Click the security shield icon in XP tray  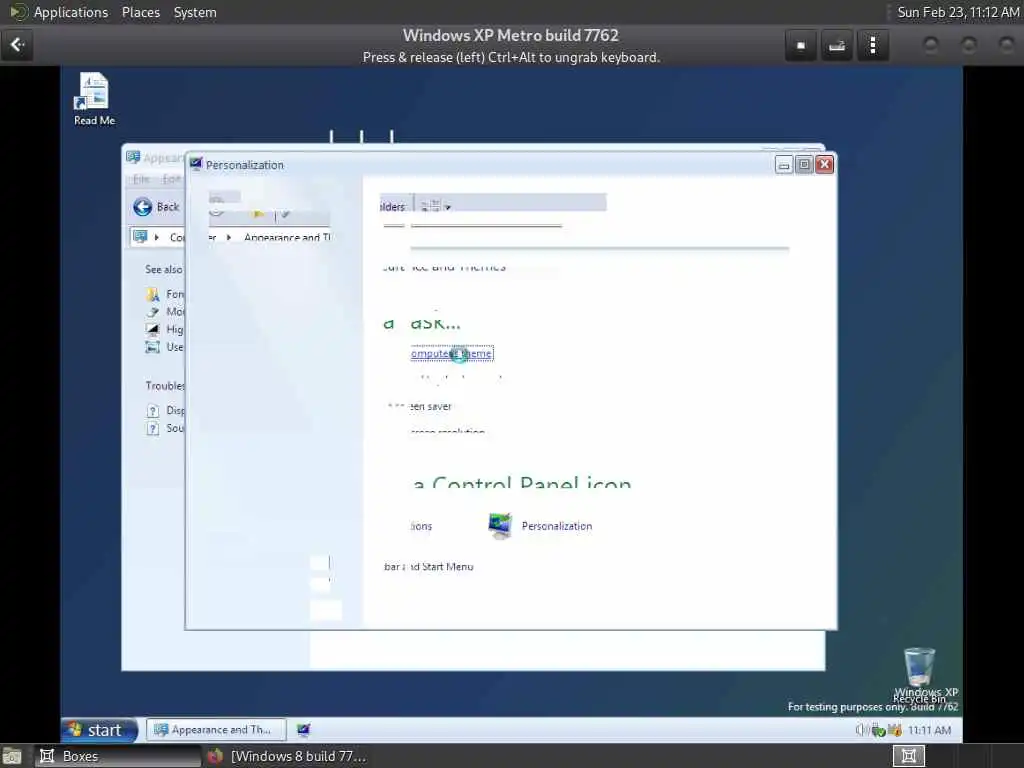pos(894,730)
